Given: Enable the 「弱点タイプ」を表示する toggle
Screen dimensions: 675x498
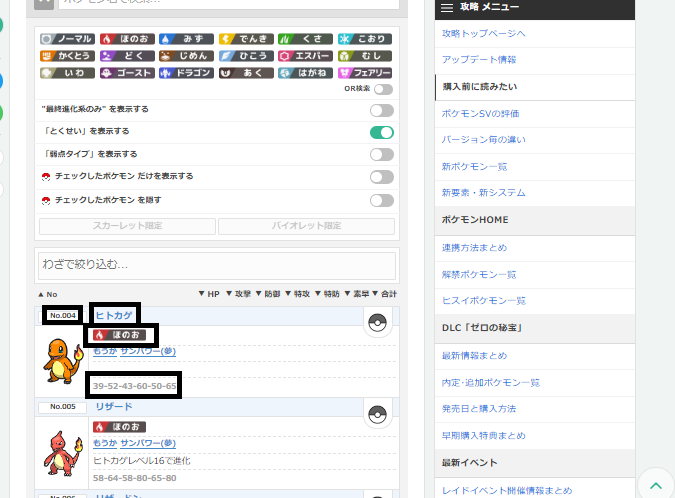Looking at the screenshot, I should pyautogui.click(x=381, y=154).
